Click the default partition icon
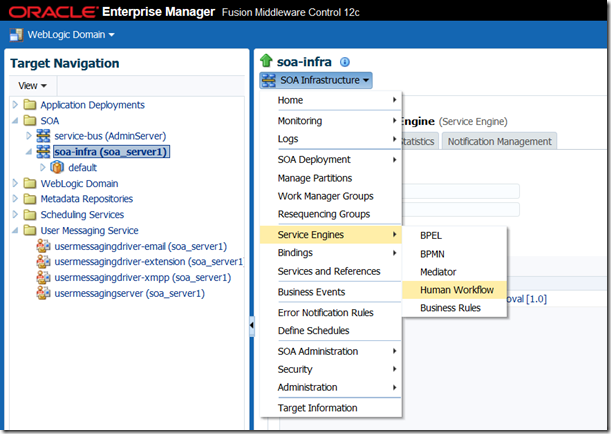Viewport: 611px width, 434px height. pos(57,168)
